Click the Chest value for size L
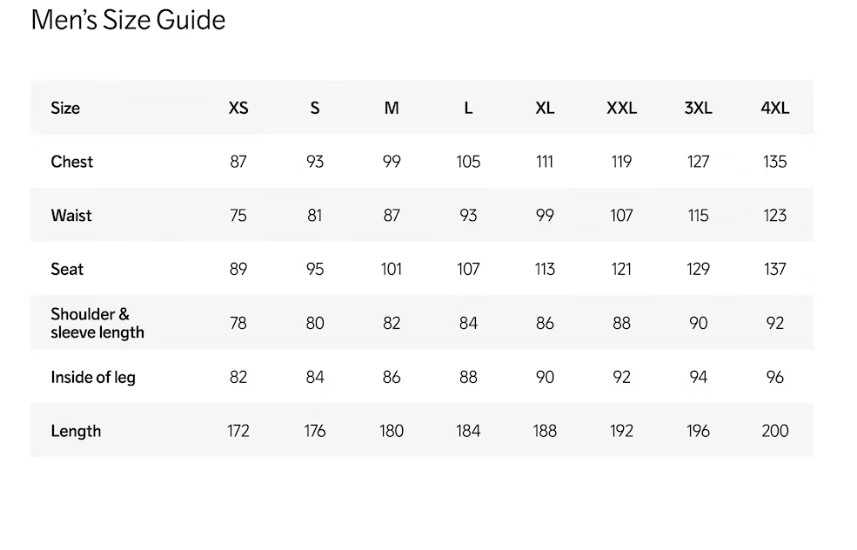The image size is (857, 550). point(468,162)
